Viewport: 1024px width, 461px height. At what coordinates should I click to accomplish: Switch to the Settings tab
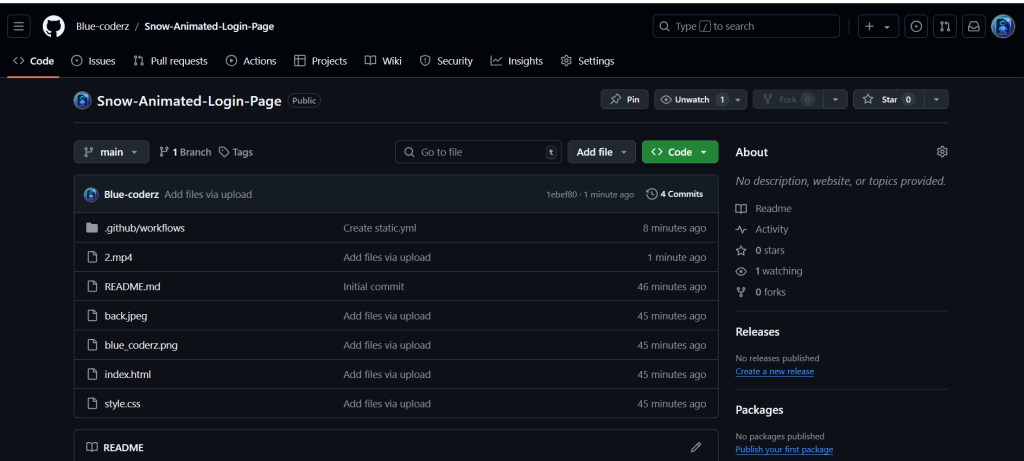pyautogui.click(x=587, y=61)
